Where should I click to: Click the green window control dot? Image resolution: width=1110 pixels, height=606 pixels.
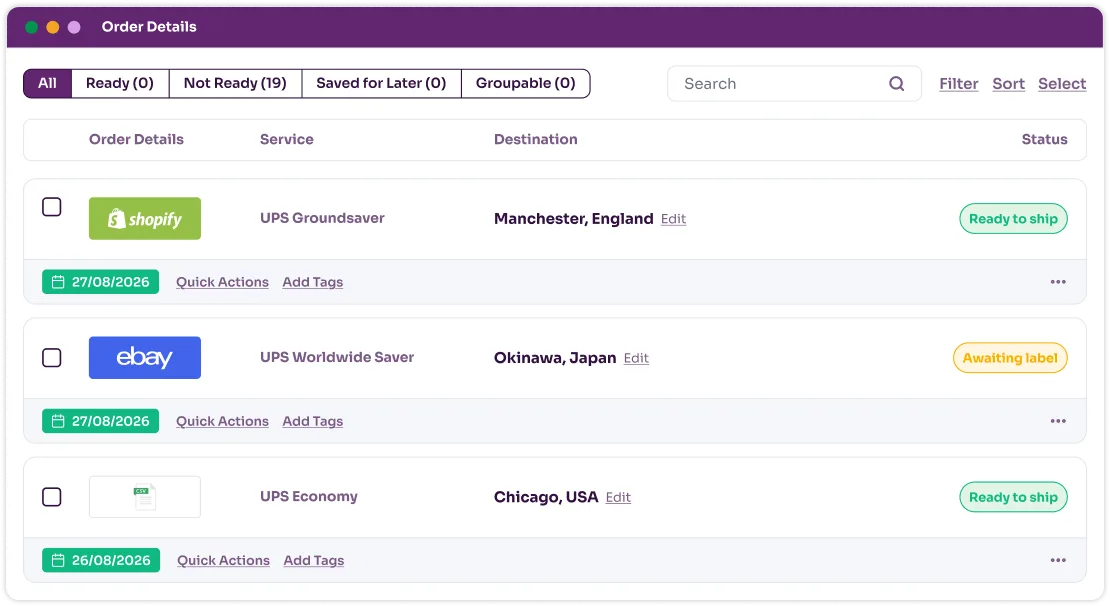31,27
